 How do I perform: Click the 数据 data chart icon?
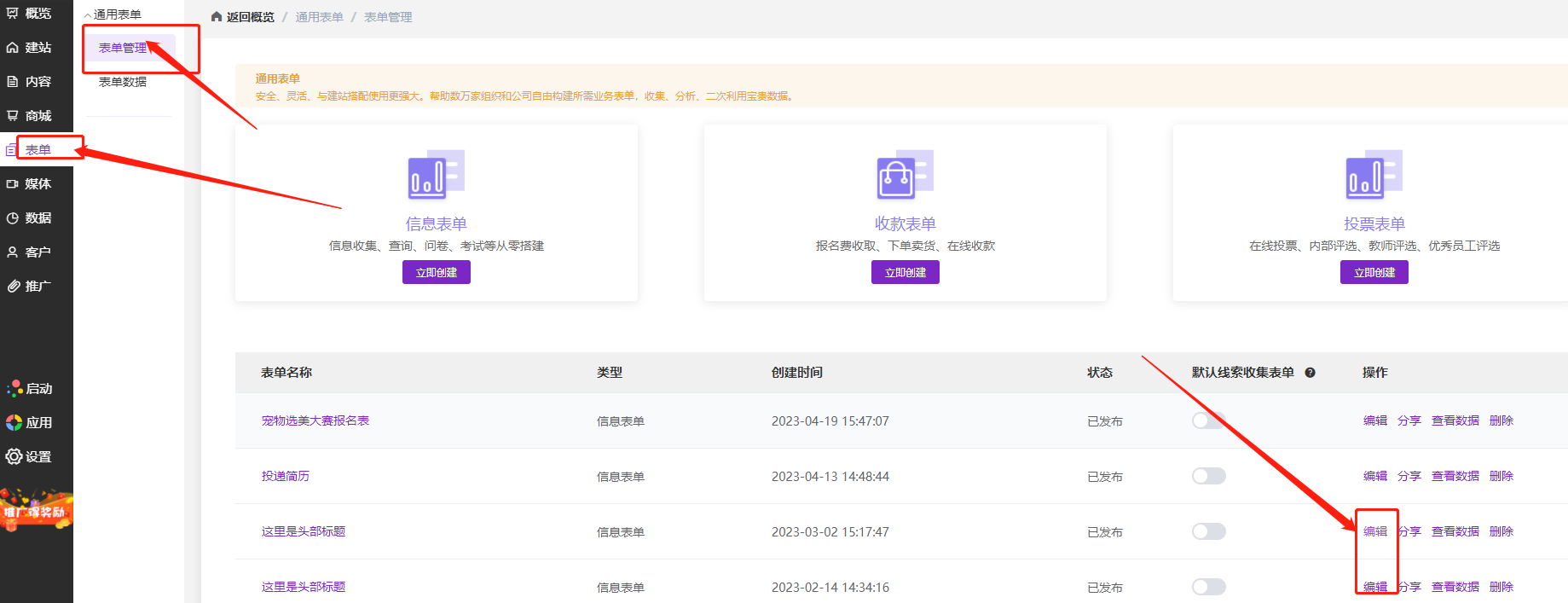pos(13,218)
